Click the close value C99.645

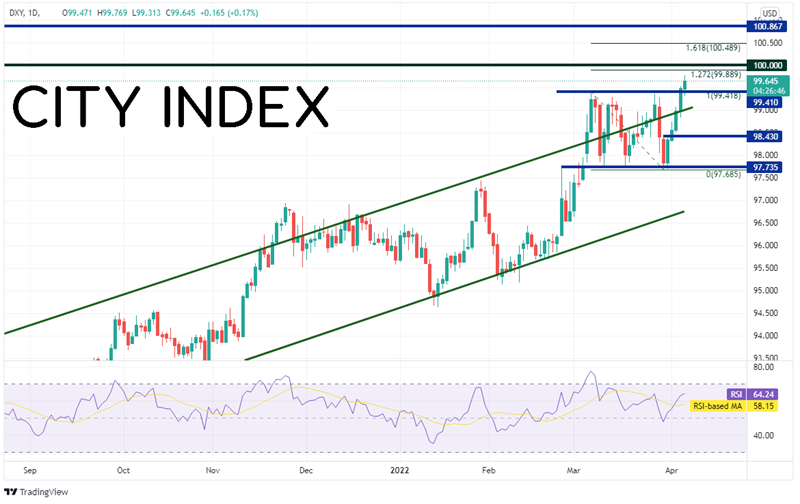point(180,13)
